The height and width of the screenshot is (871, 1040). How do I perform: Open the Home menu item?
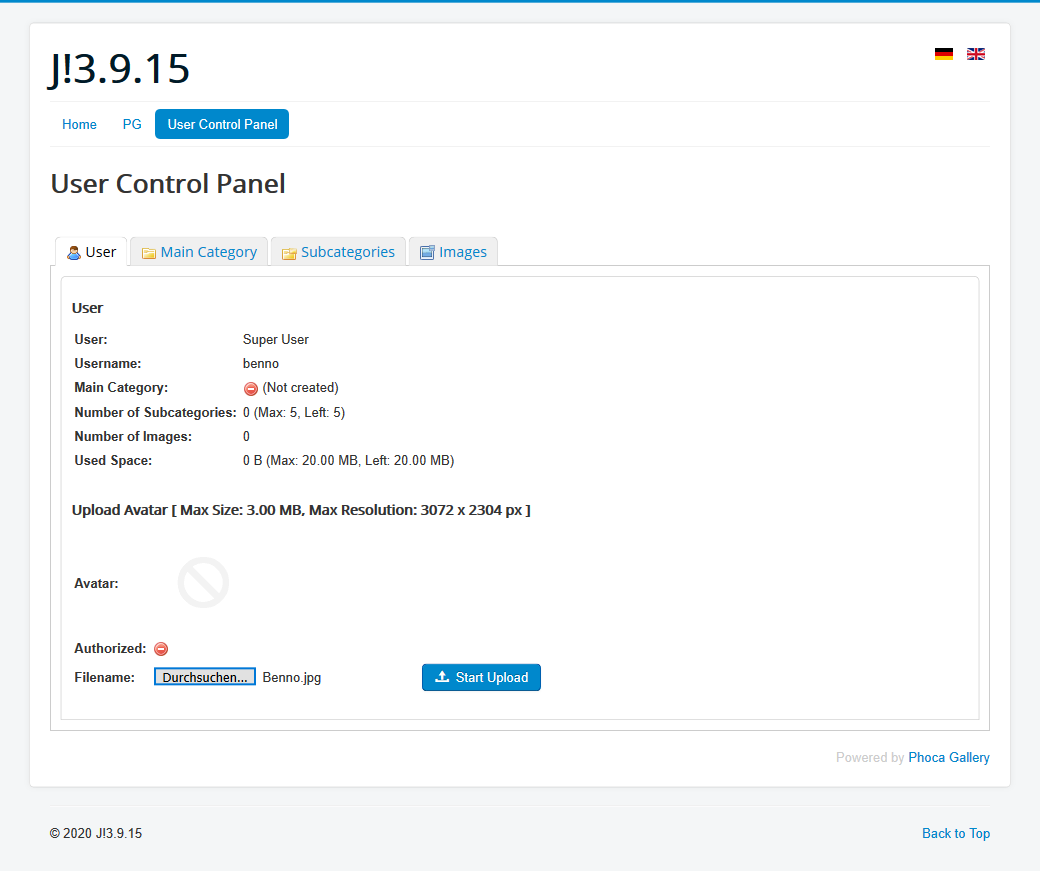79,124
